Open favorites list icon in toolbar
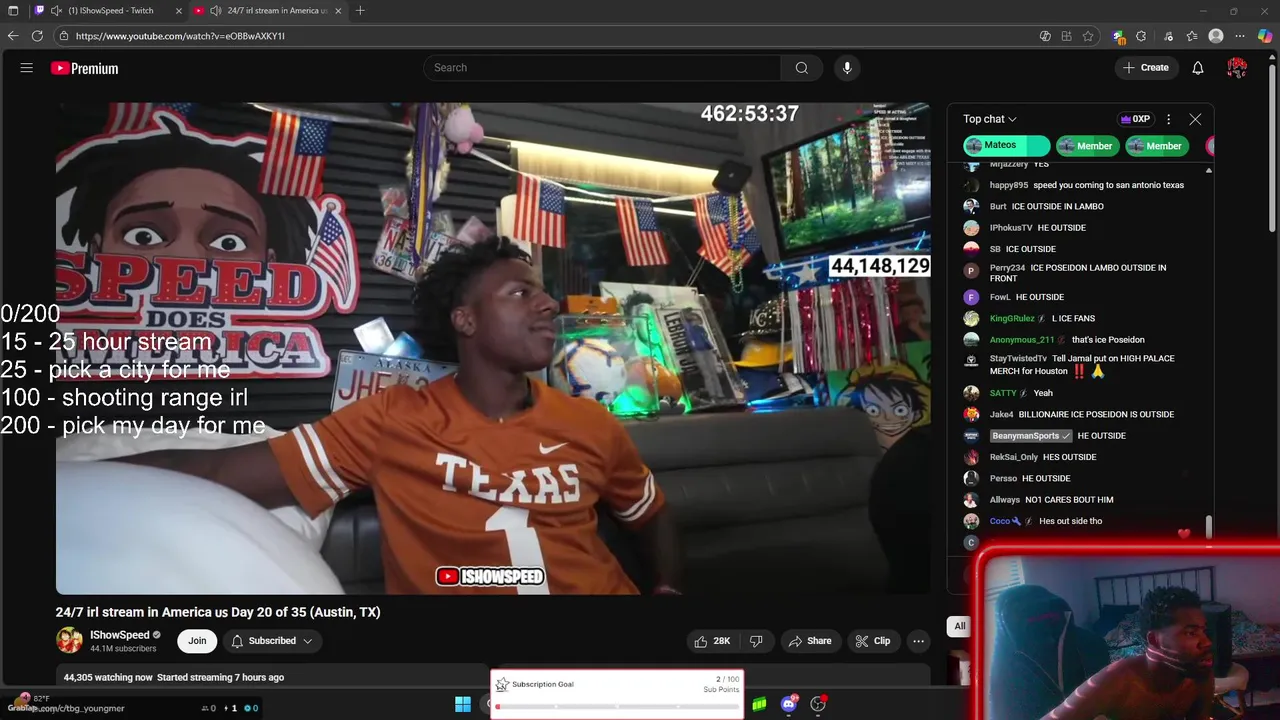Screen dimensions: 1280x720 coord(1192,36)
